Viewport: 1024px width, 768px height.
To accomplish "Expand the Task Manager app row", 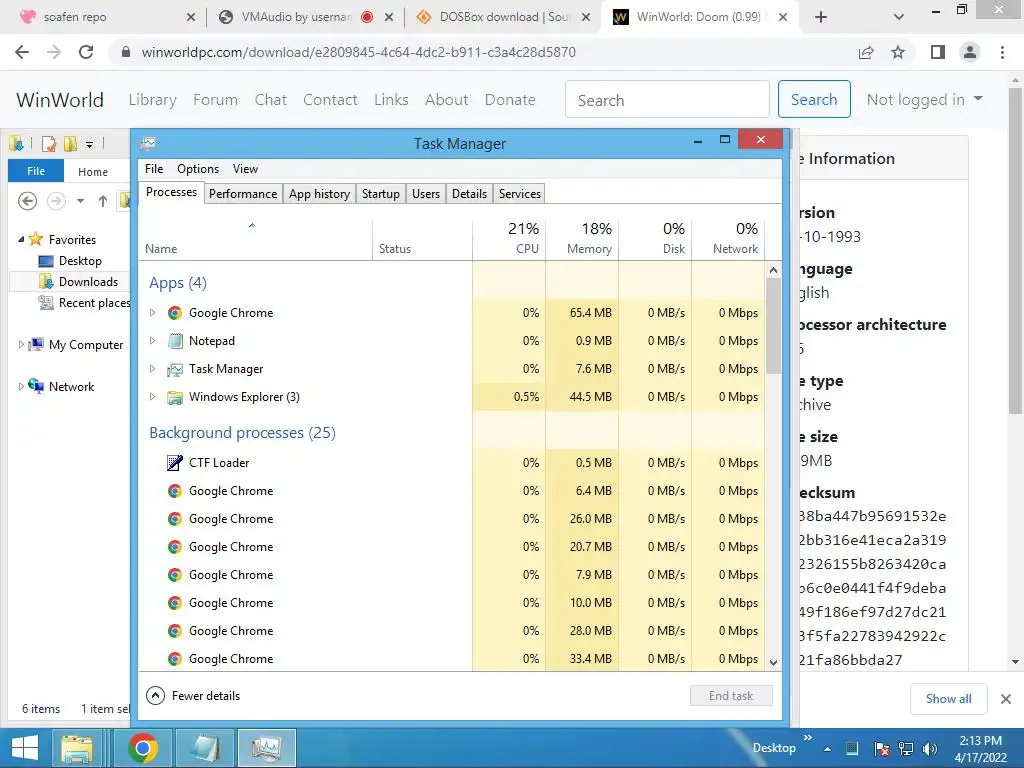I will (x=152, y=369).
